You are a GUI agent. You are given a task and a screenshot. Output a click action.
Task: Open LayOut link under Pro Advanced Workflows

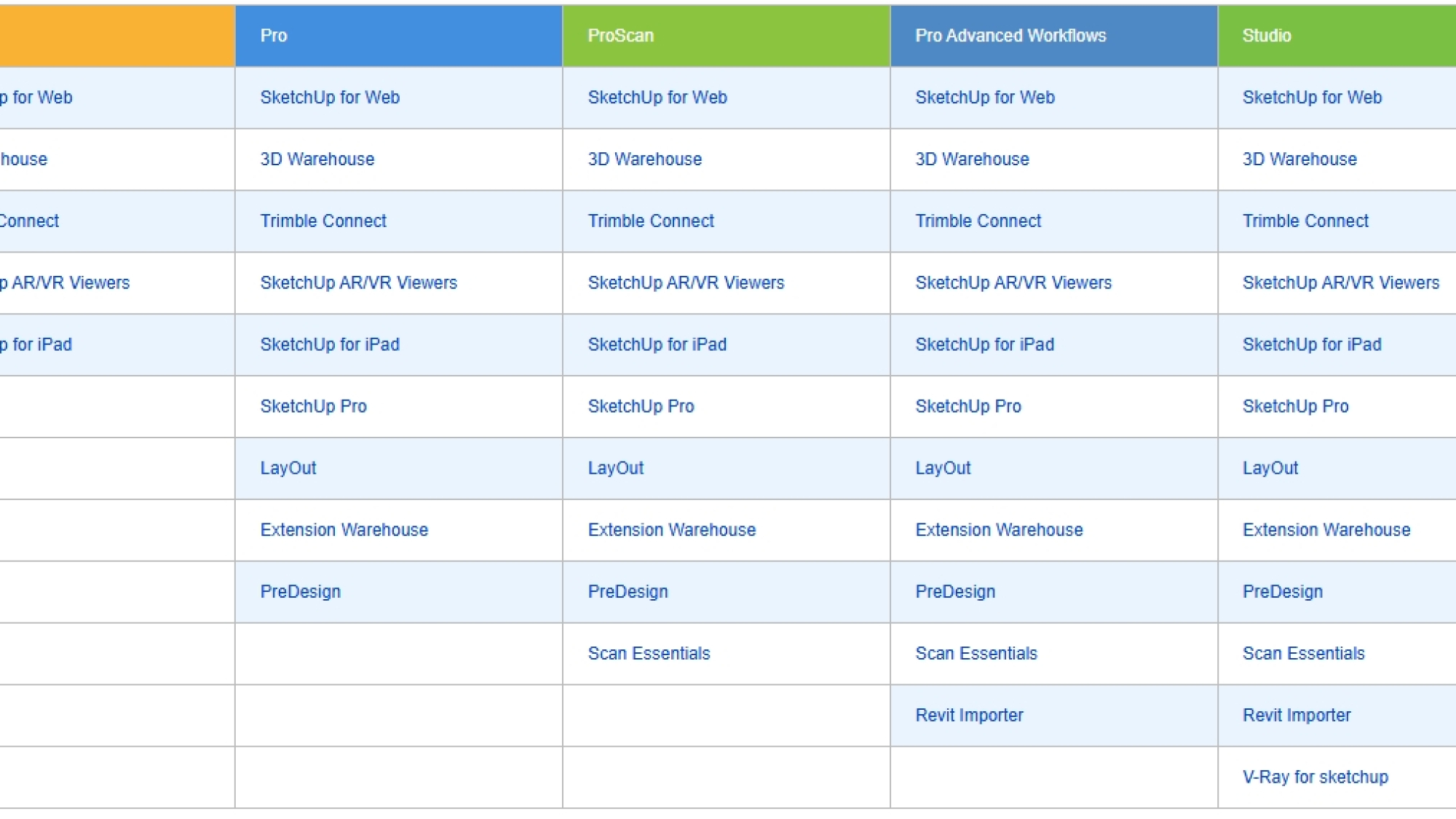[943, 468]
